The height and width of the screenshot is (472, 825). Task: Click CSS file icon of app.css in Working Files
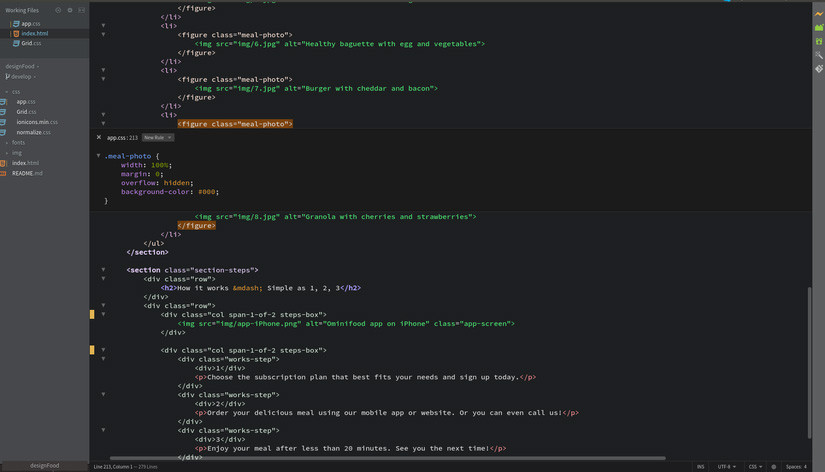click(16, 24)
